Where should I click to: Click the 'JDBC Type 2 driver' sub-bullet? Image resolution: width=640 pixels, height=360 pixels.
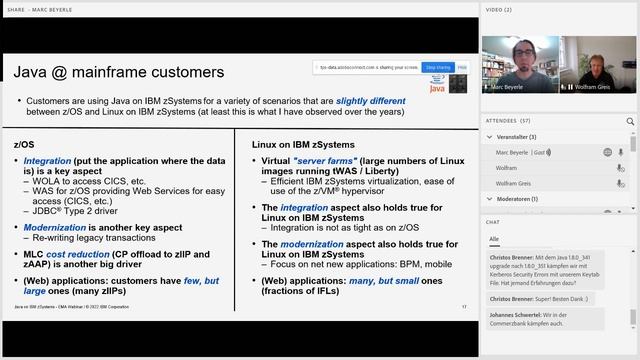click(x=75, y=211)
